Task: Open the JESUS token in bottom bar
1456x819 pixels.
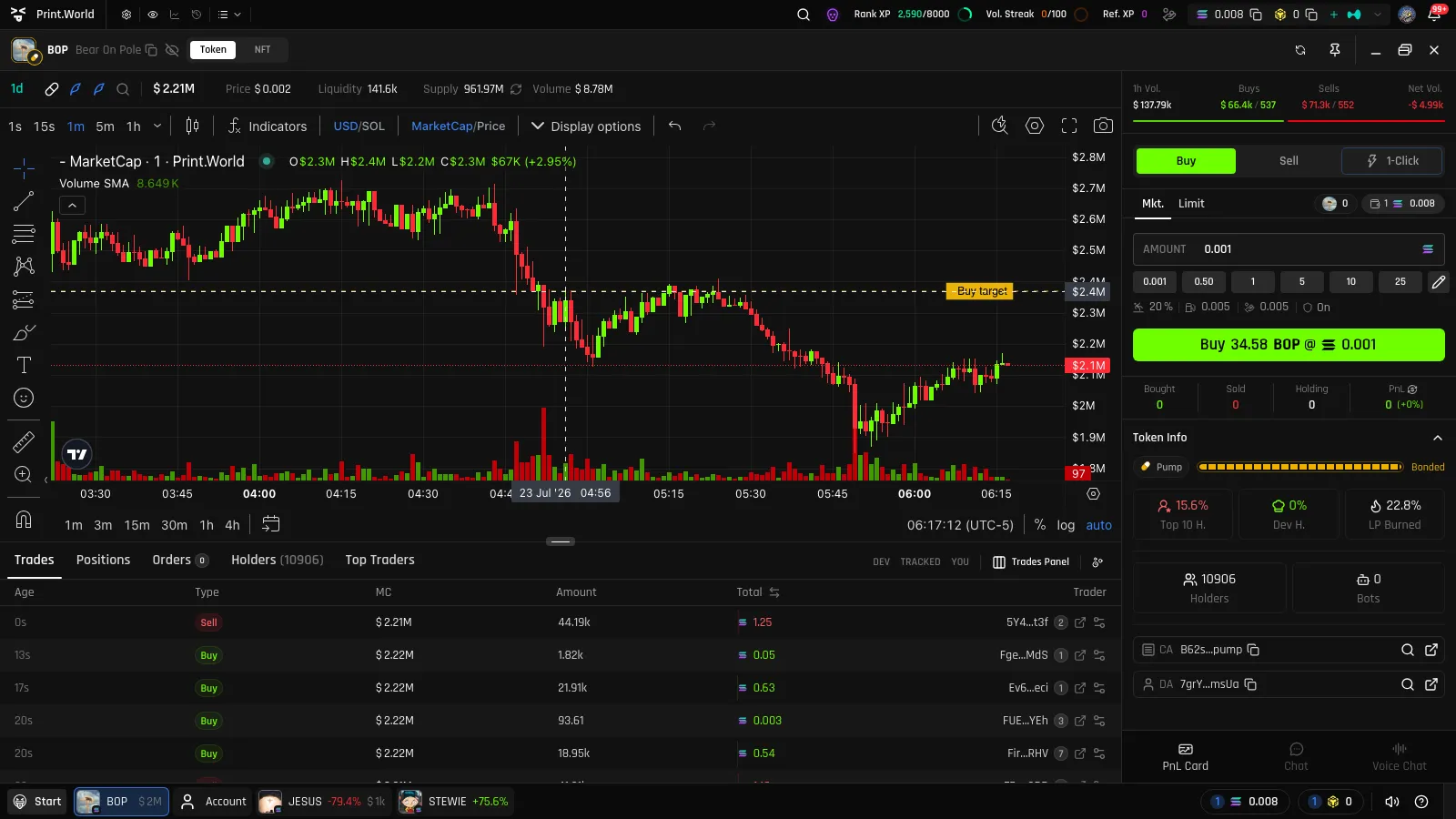Action: coord(322,802)
